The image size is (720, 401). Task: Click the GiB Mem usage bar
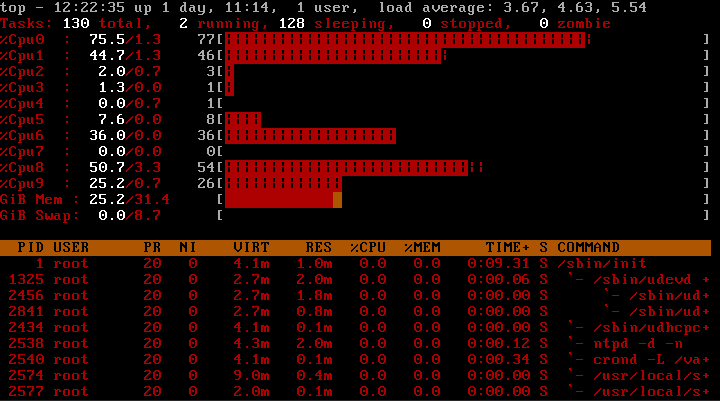[x=283, y=200]
